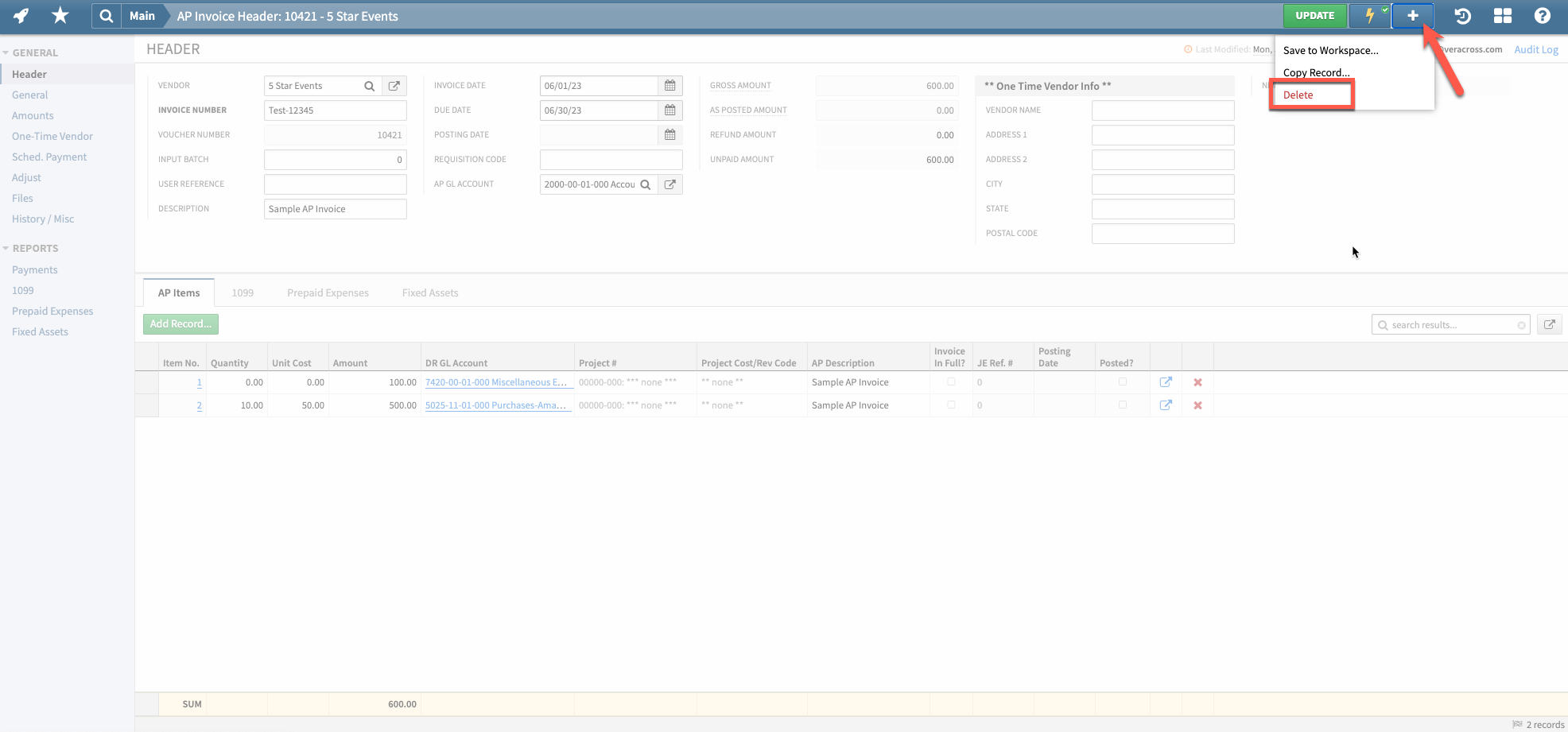
Task: Open Invoice Date calendar picker
Action: tap(670, 86)
